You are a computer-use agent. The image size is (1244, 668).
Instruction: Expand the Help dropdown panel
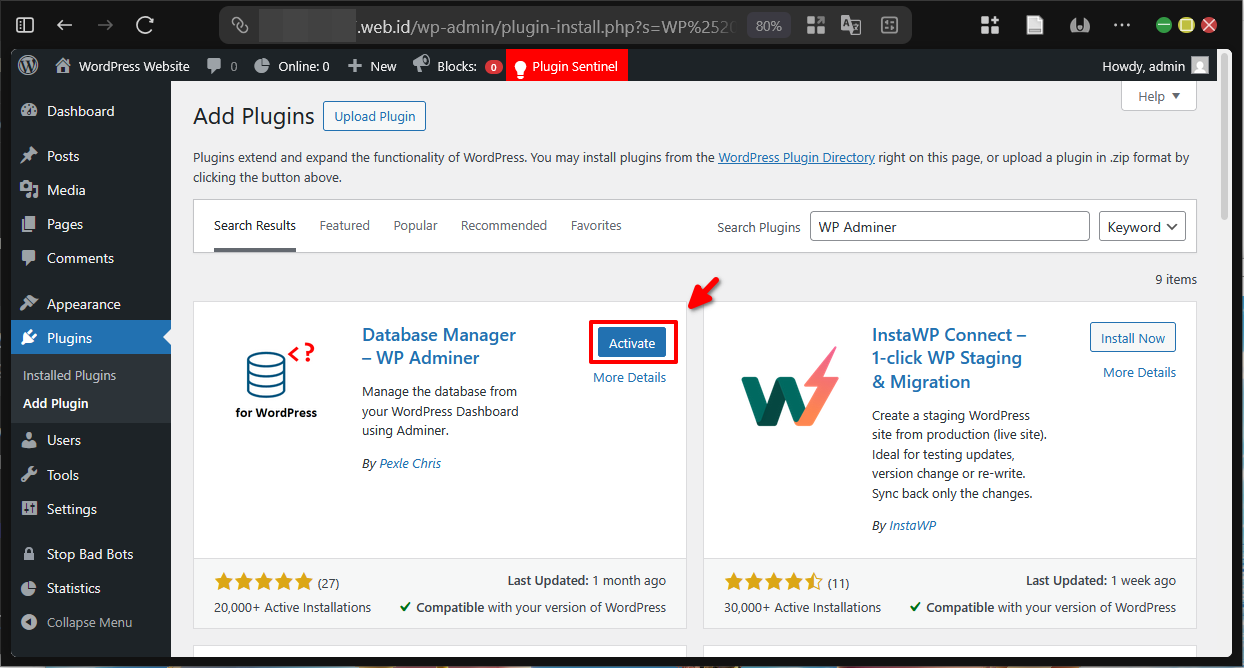pyautogui.click(x=1158, y=96)
